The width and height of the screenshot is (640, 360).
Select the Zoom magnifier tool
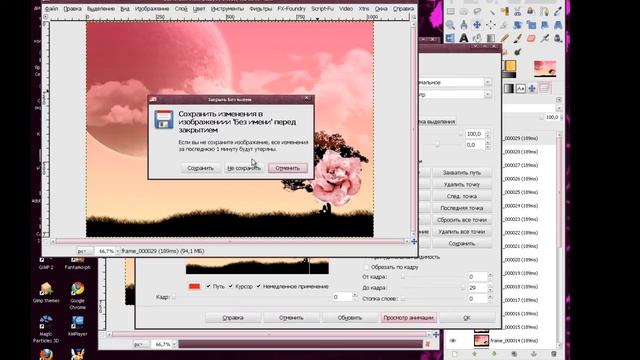[451, 25]
